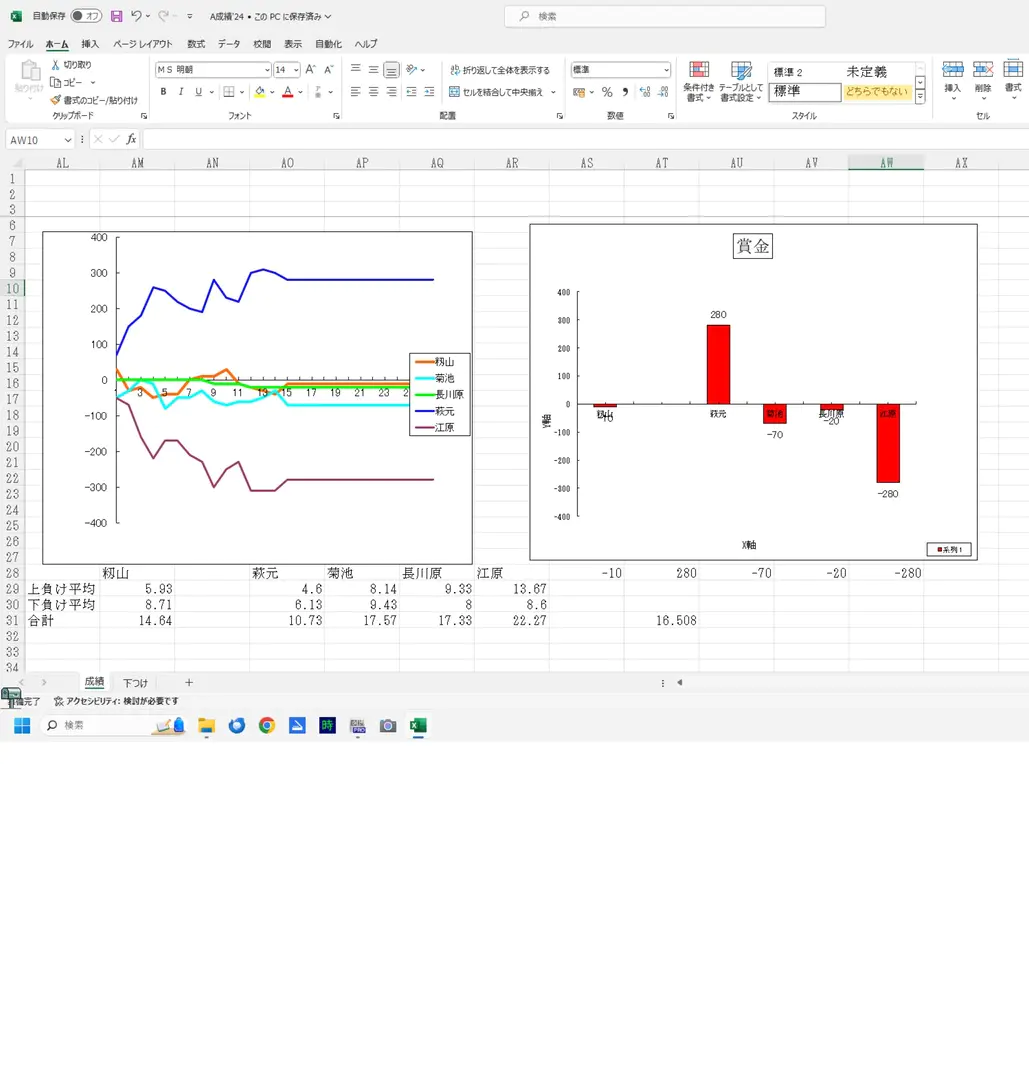Click the Decrease Font Size icon

(329, 70)
